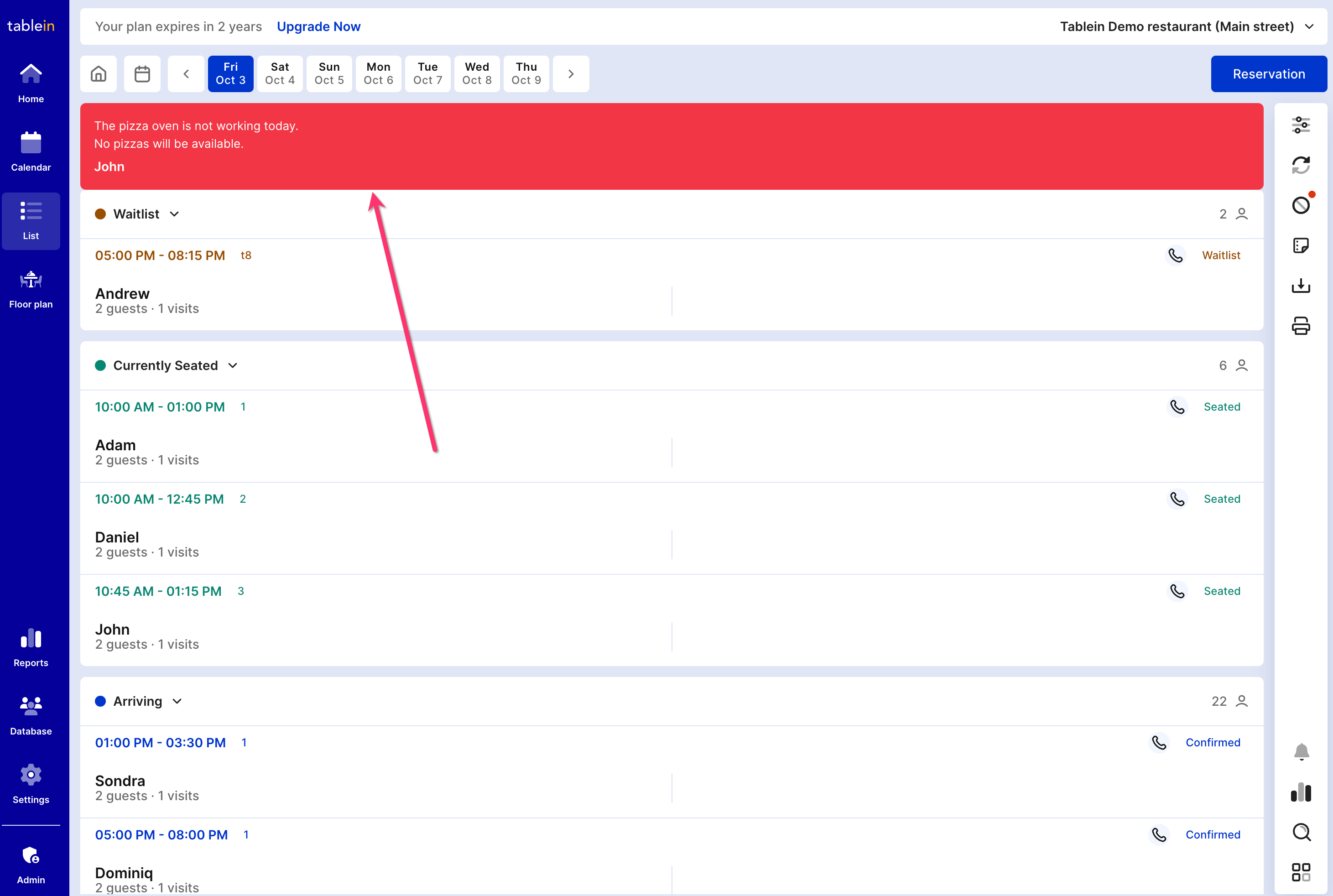Click the Upgrade Now link

coord(318,27)
